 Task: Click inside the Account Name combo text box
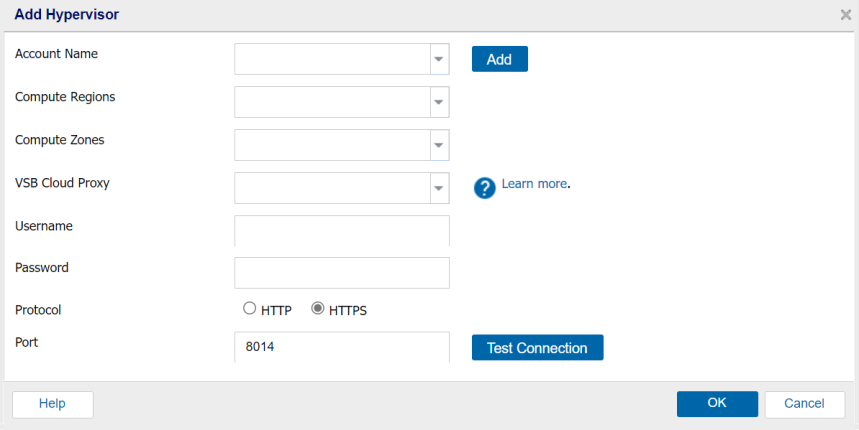(x=333, y=59)
